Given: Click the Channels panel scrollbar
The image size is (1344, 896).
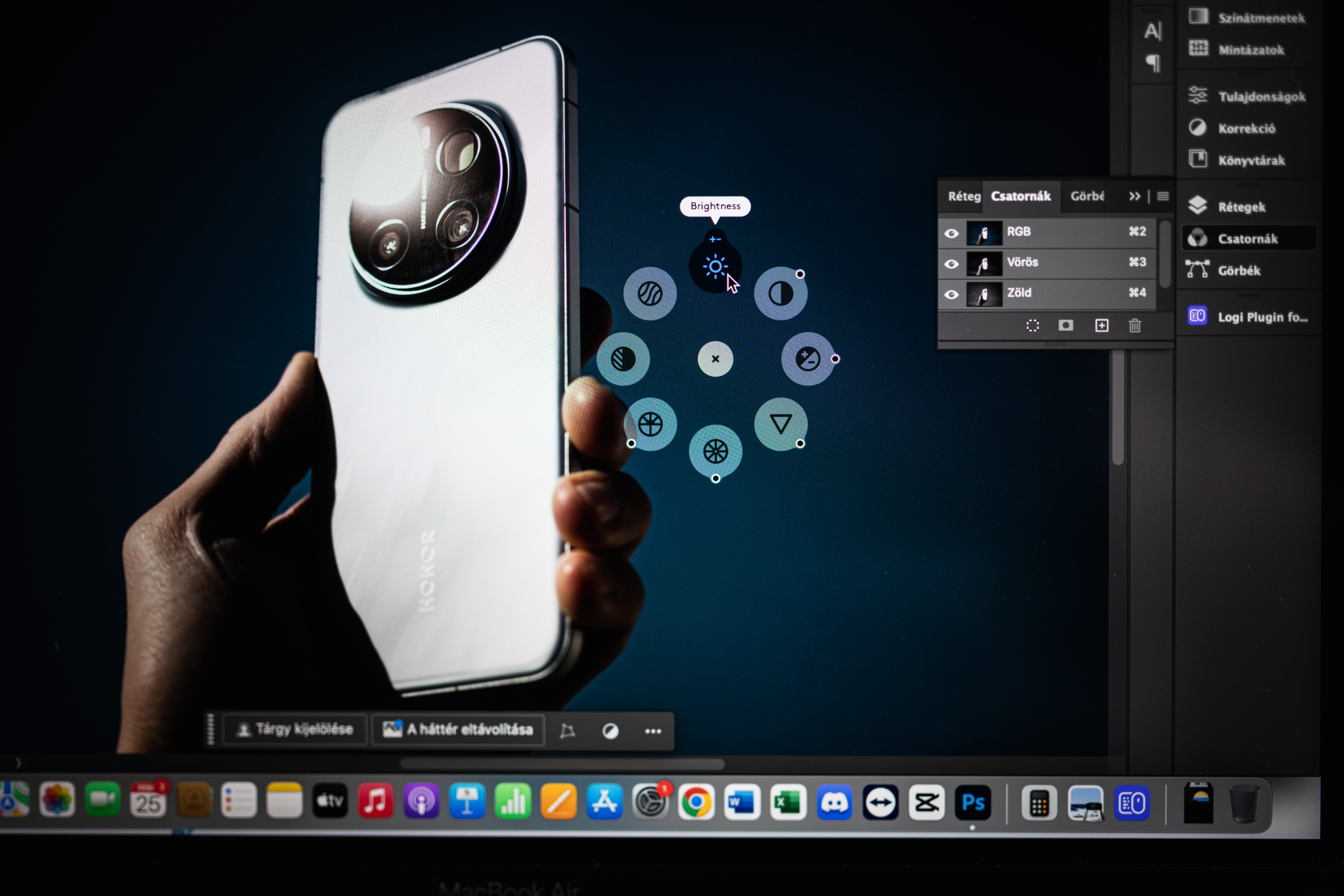Looking at the screenshot, I should pyautogui.click(x=1165, y=254).
